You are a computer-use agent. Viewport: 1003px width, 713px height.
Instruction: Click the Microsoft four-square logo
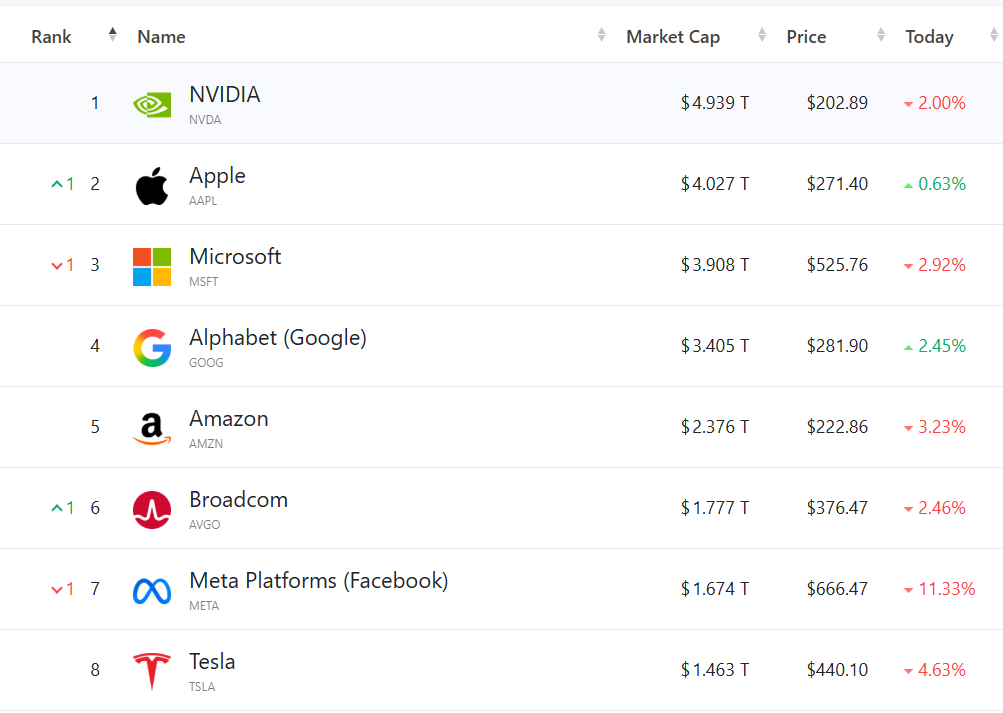[152, 266]
